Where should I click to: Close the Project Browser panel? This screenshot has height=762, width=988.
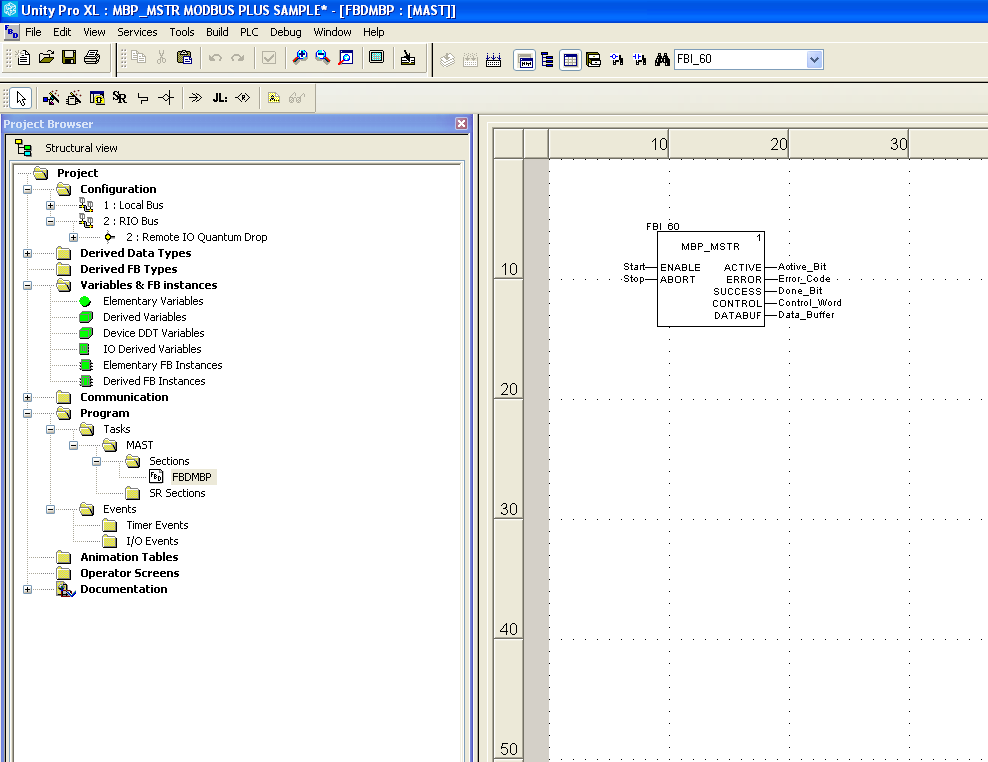(461, 124)
